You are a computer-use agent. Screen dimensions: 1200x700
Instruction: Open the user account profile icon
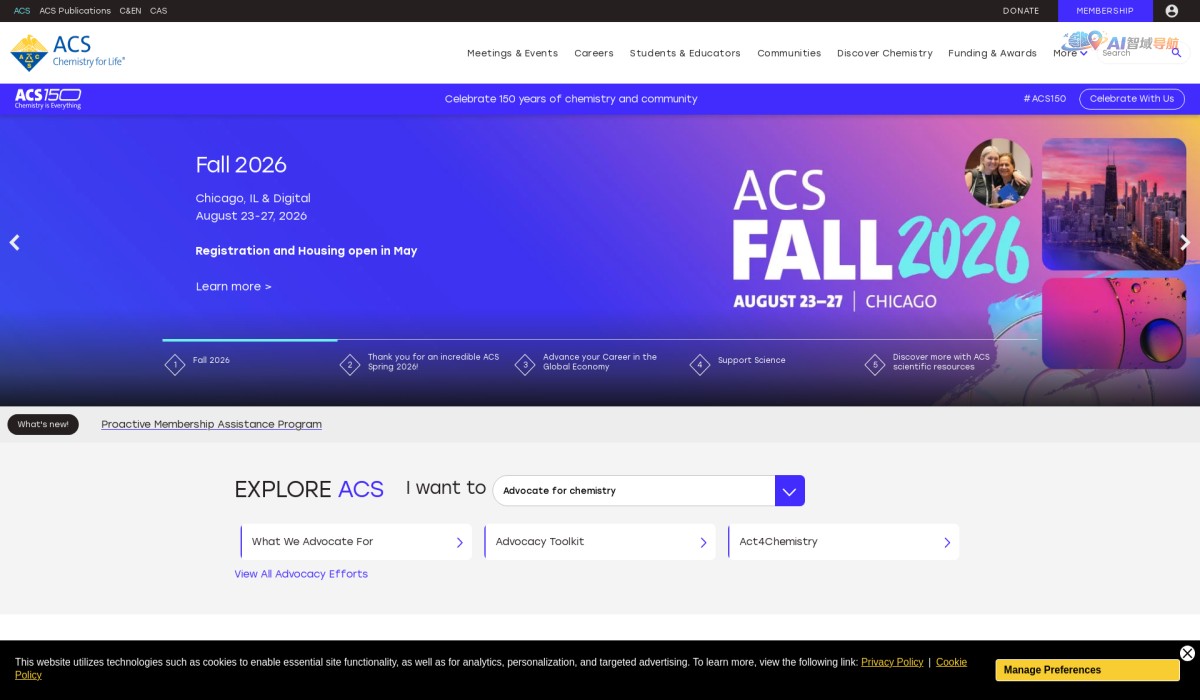click(1171, 11)
